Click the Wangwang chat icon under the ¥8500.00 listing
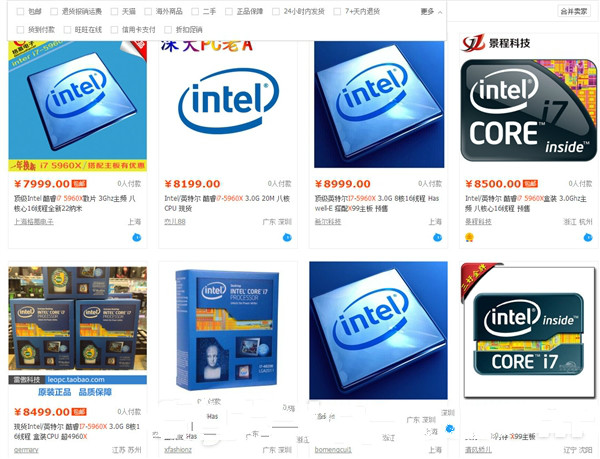The height and width of the screenshot is (459, 600). coord(588,238)
